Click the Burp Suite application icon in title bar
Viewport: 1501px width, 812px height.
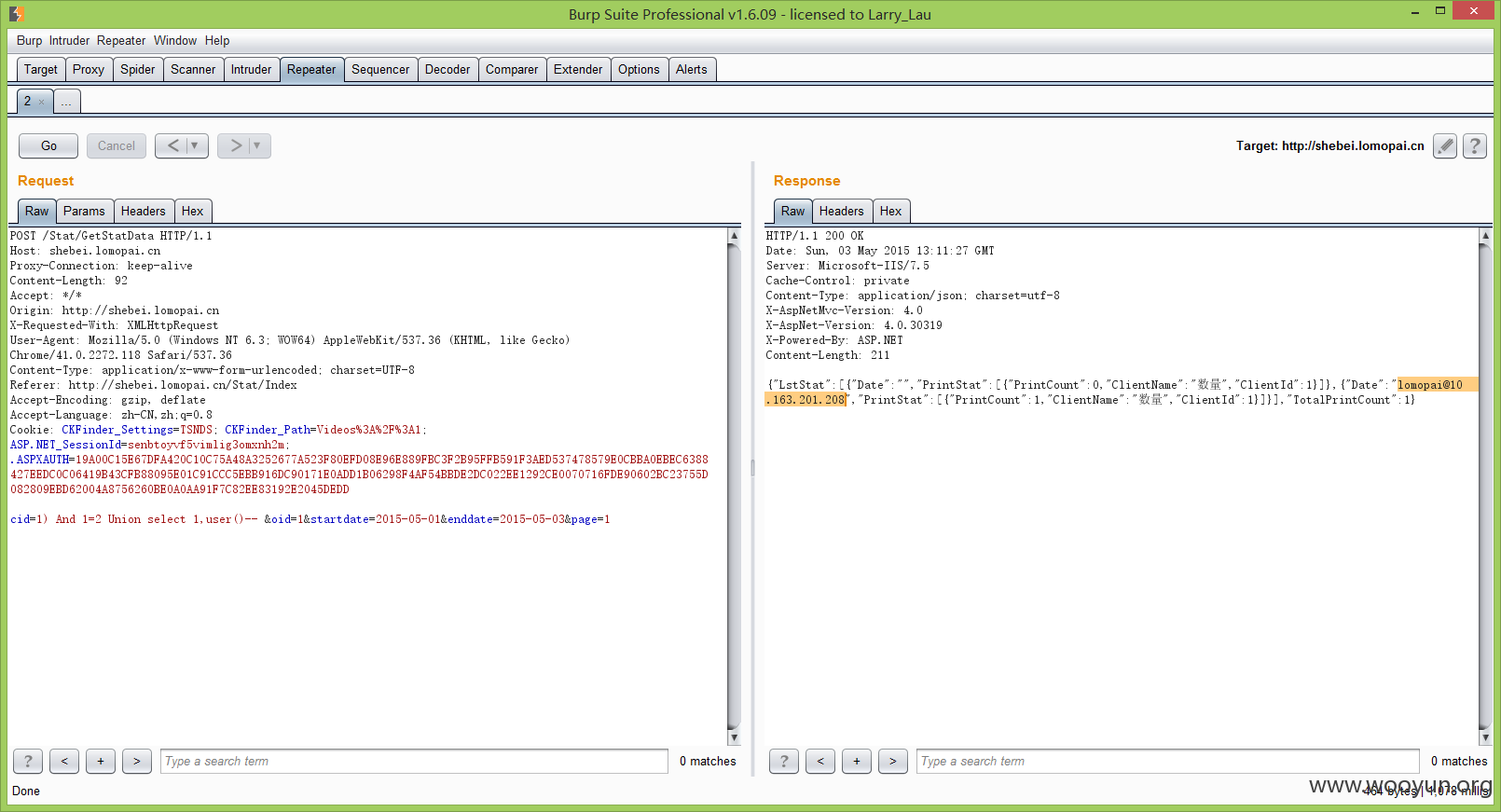coord(16,14)
